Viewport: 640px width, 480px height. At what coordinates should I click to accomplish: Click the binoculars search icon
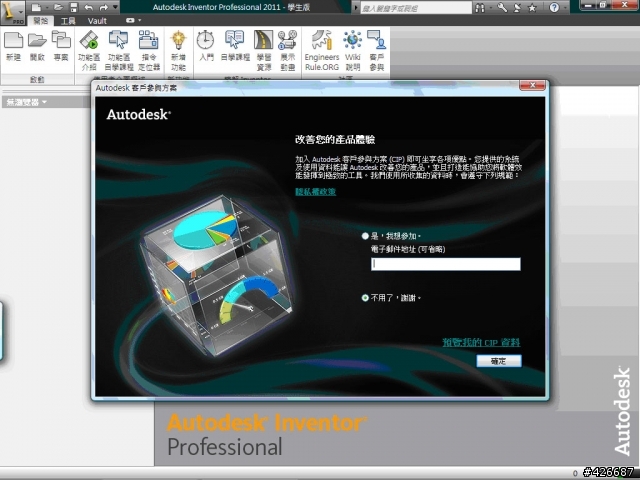point(480,7)
